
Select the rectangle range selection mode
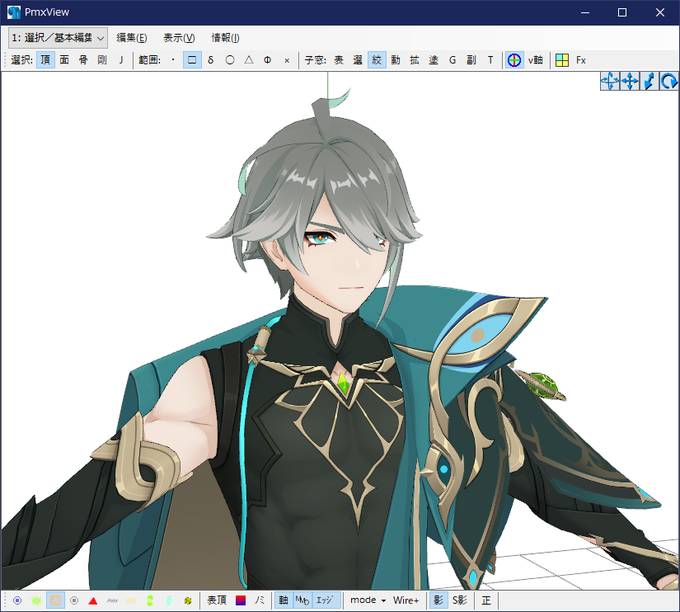point(192,60)
